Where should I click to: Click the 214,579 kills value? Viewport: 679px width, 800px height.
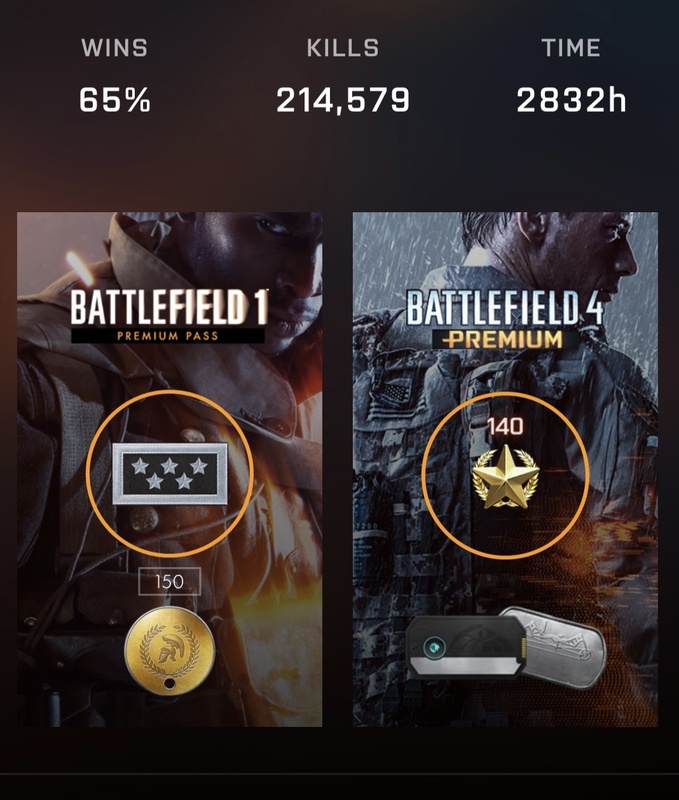coord(342,99)
